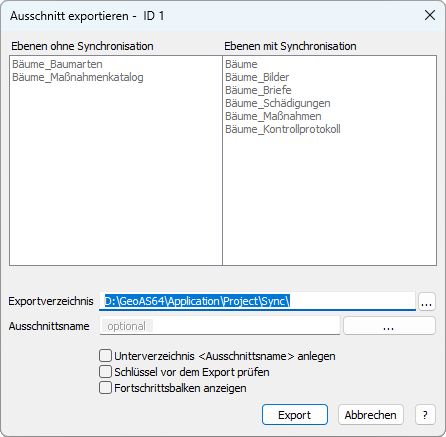The image size is (446, 437).
Task: Click the Ausschnittsname optional input field
Action: coord(220,326)
